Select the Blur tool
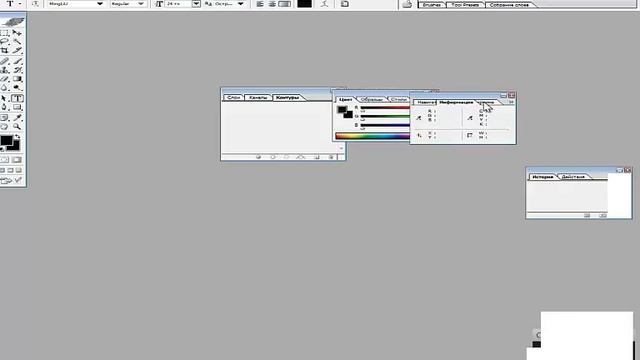The height and width of the screenshot is (360, 640). click(x=4, y=87)
